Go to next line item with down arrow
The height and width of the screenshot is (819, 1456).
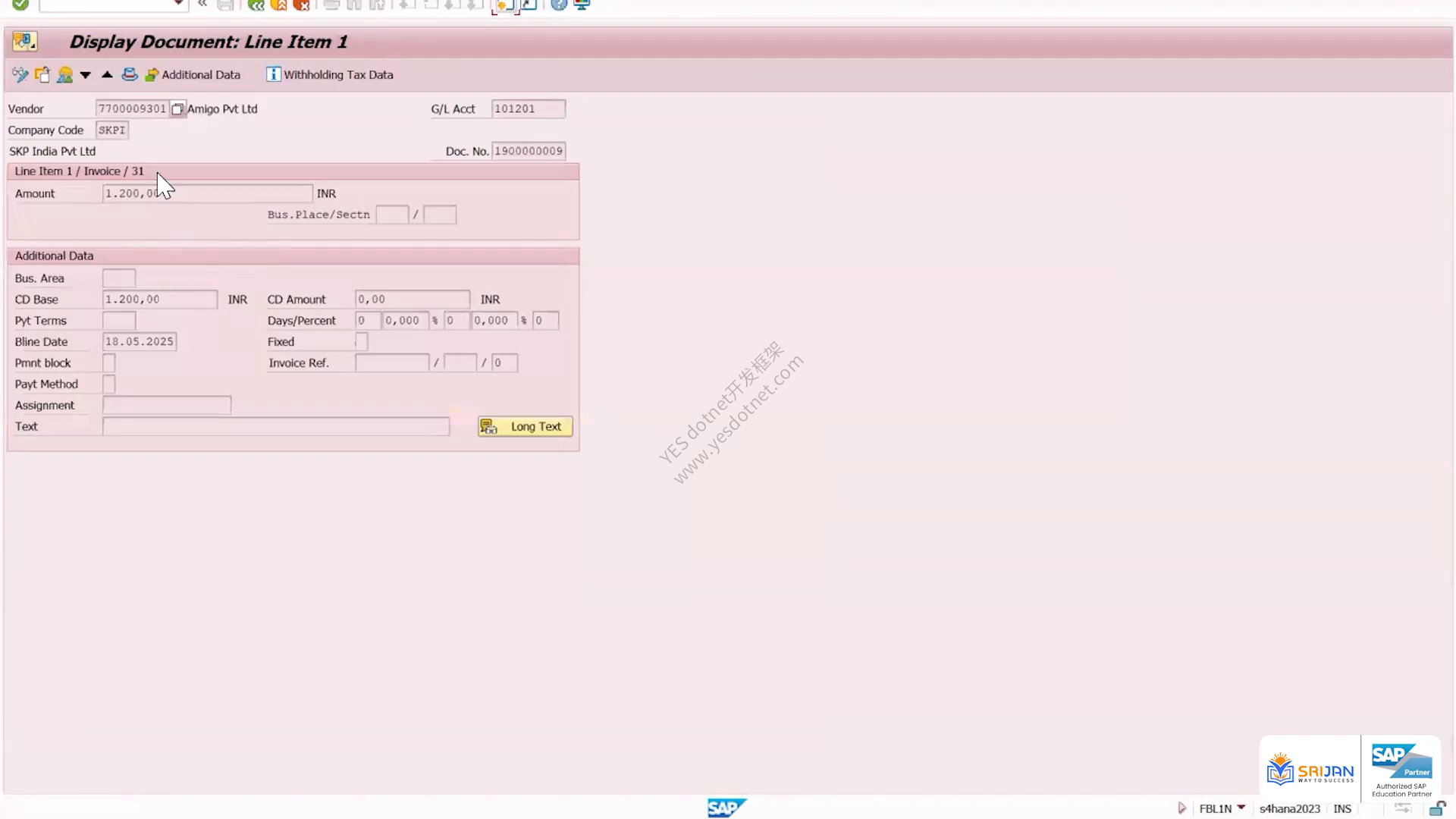(86, 75)
